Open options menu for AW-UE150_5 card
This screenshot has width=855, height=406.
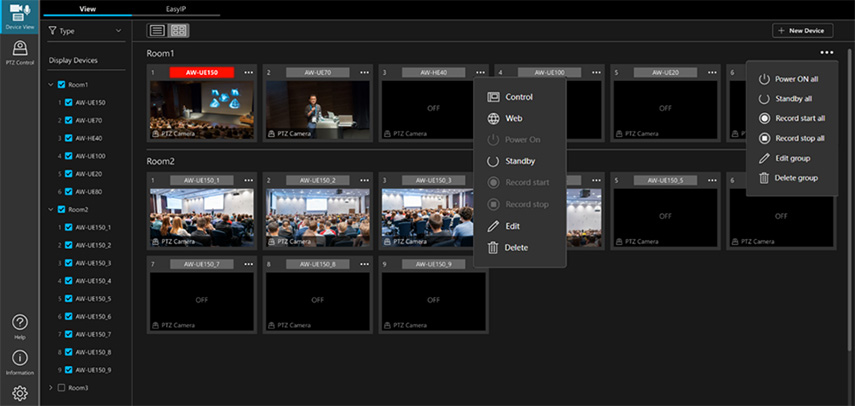pos(712,180)
